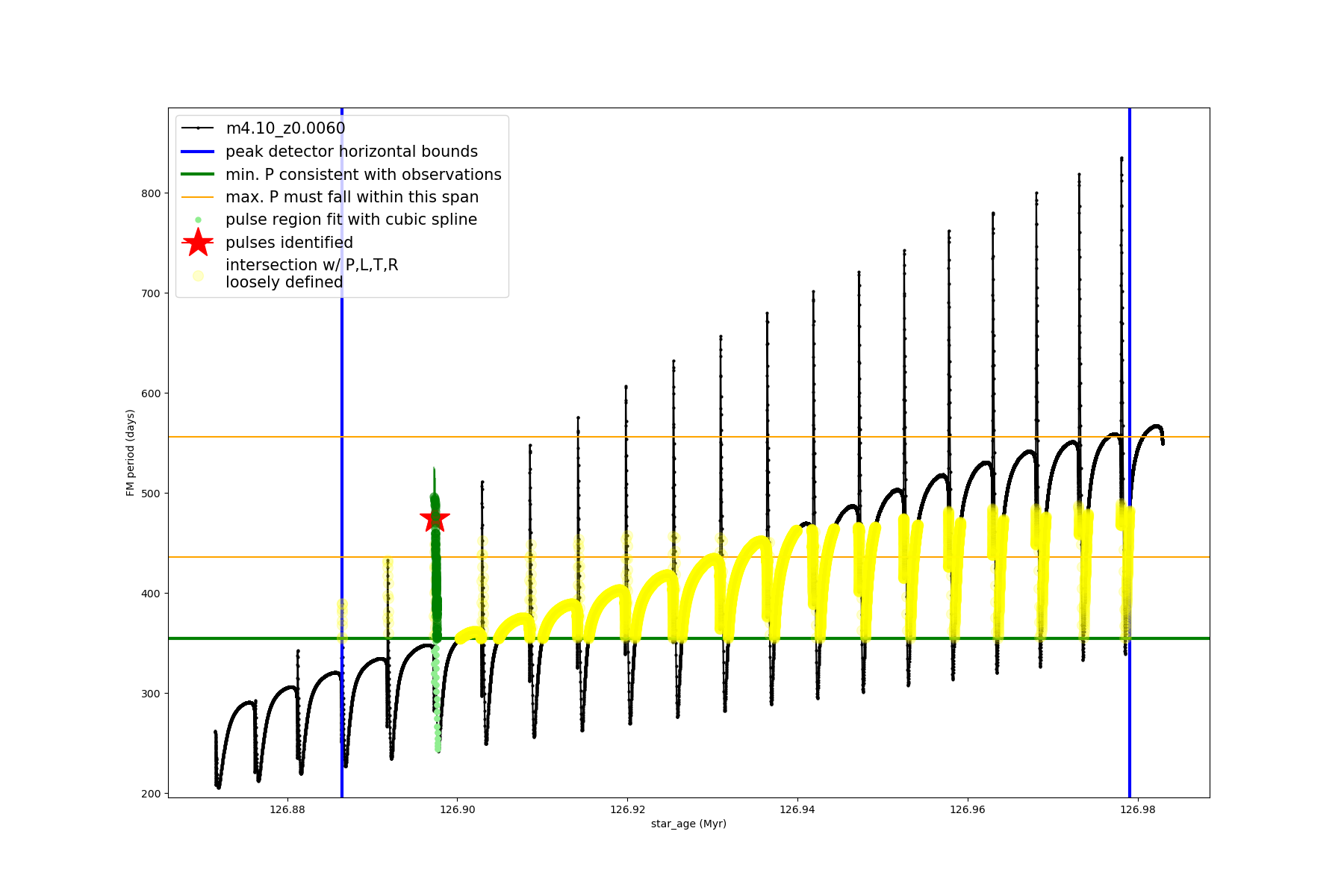
Task: Click the 126.94 tick label on x-axis
Action: pyautogui.click(x=797, y=809)
